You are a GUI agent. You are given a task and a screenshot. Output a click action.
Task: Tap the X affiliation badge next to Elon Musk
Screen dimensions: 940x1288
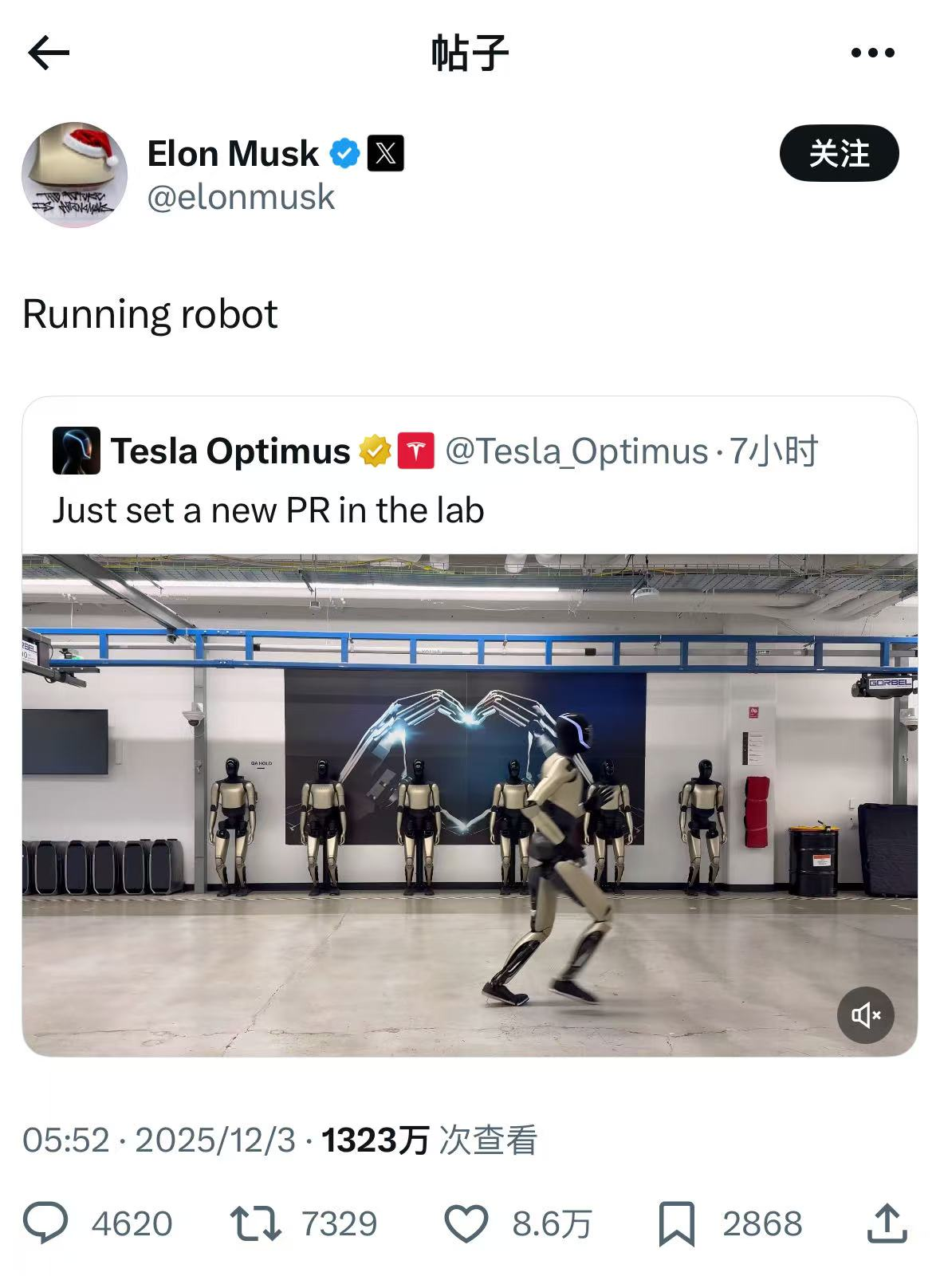(x=386, y=153)
